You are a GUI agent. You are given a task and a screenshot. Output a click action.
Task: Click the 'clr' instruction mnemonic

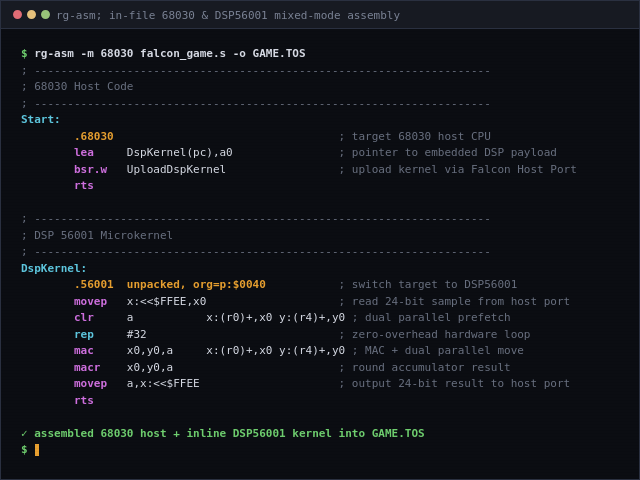[84, 318]
